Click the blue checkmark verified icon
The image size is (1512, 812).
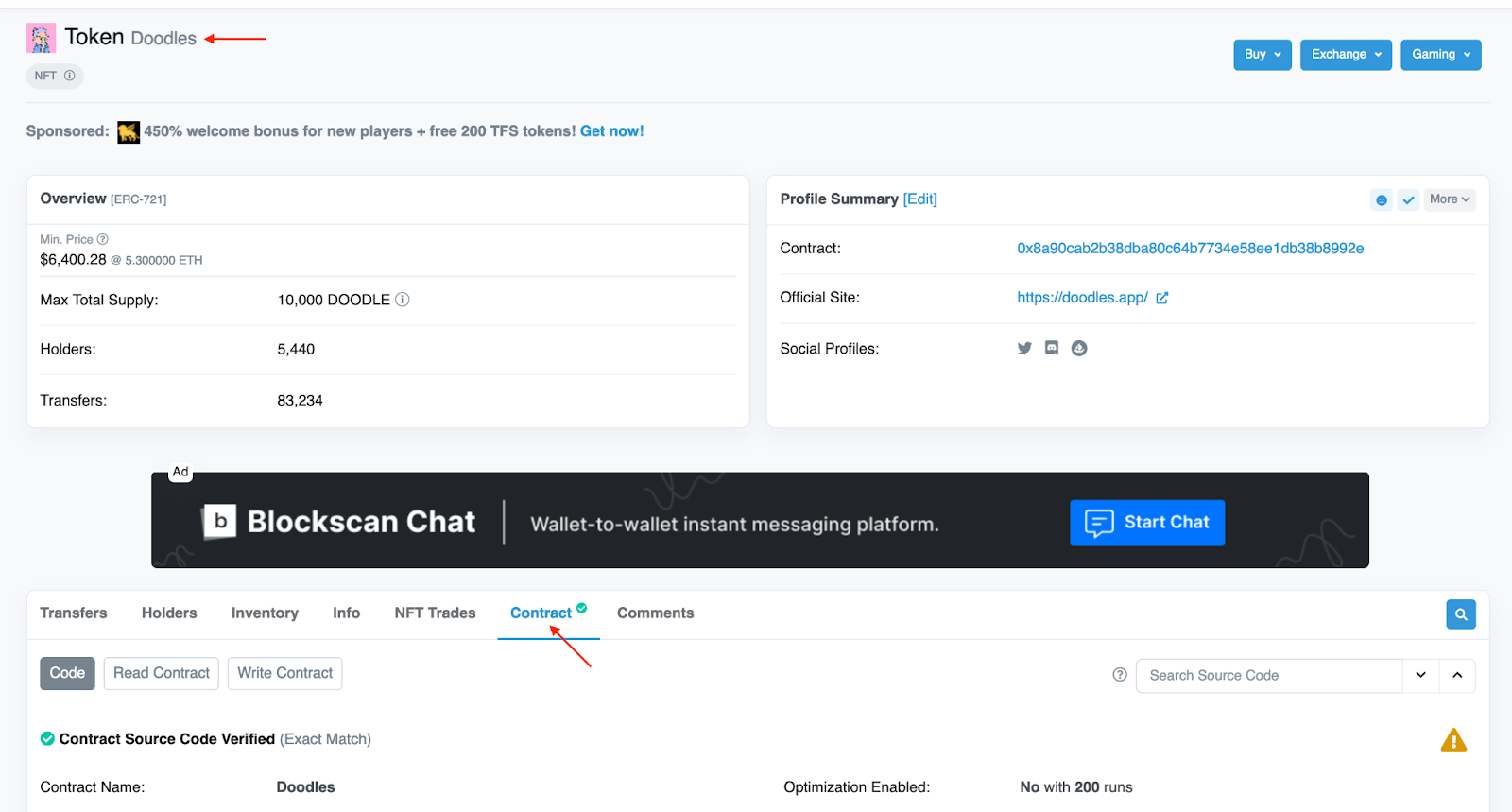point(1408,200)
